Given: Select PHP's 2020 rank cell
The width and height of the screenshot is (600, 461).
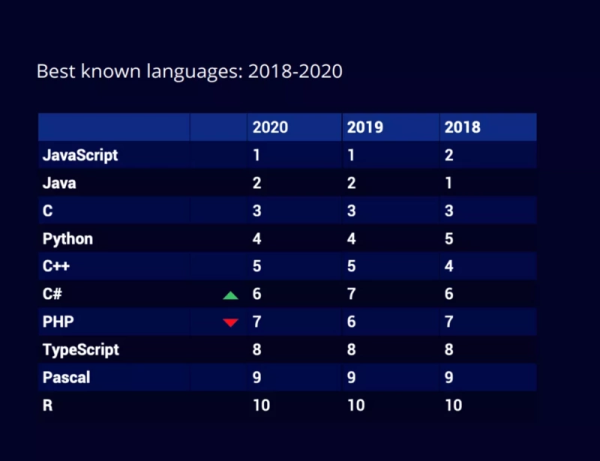Looking at the screenshot, I should pos(256,322).
